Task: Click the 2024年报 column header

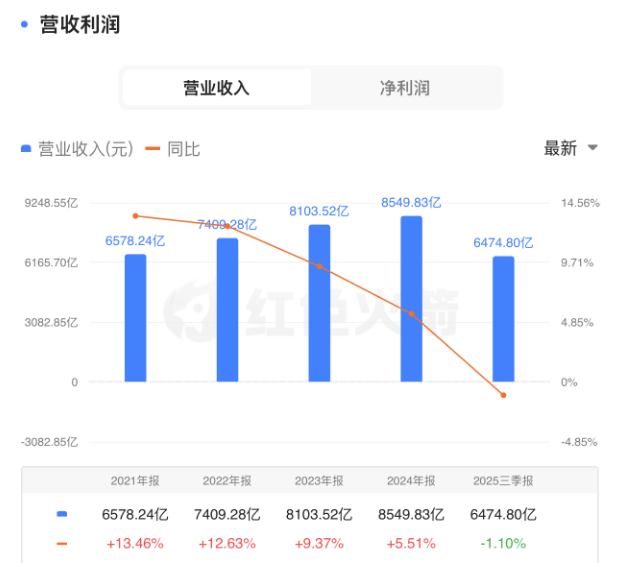Action: coord(411,481)
